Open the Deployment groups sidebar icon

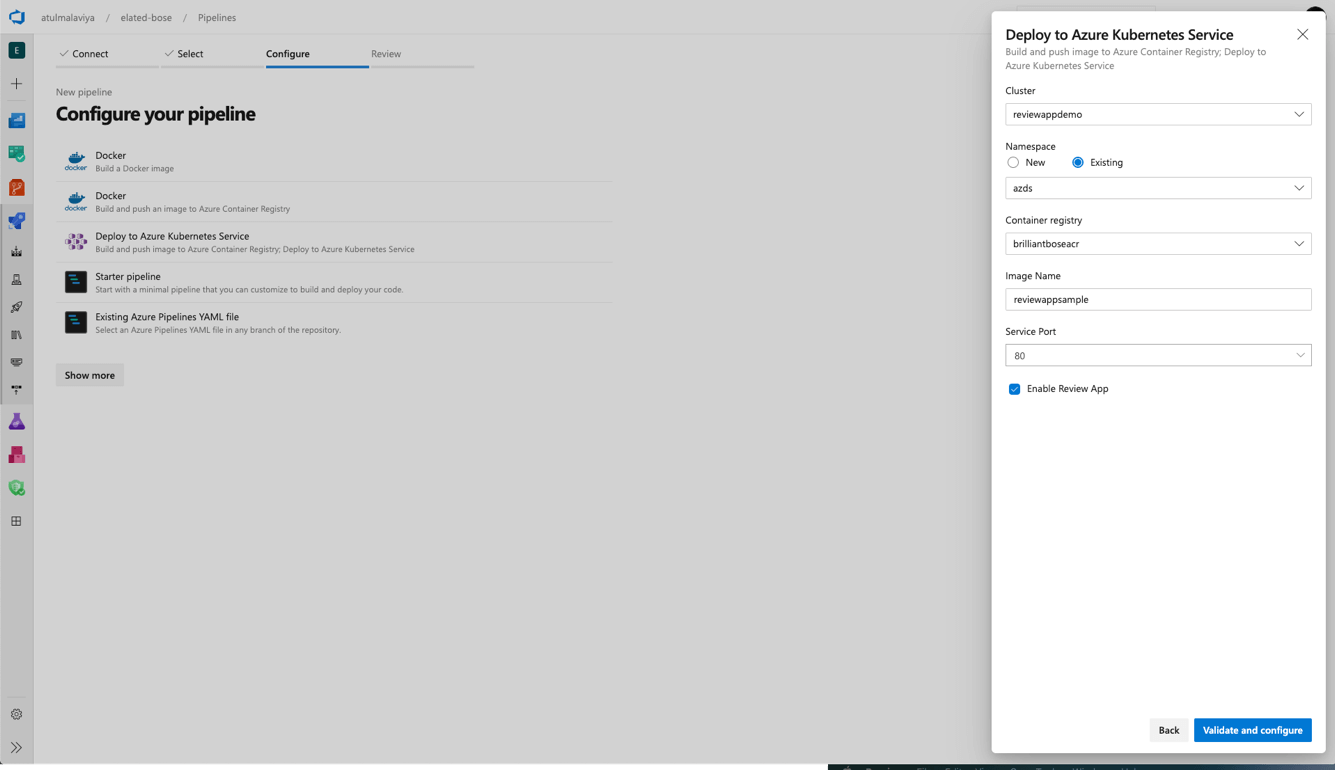17,390
